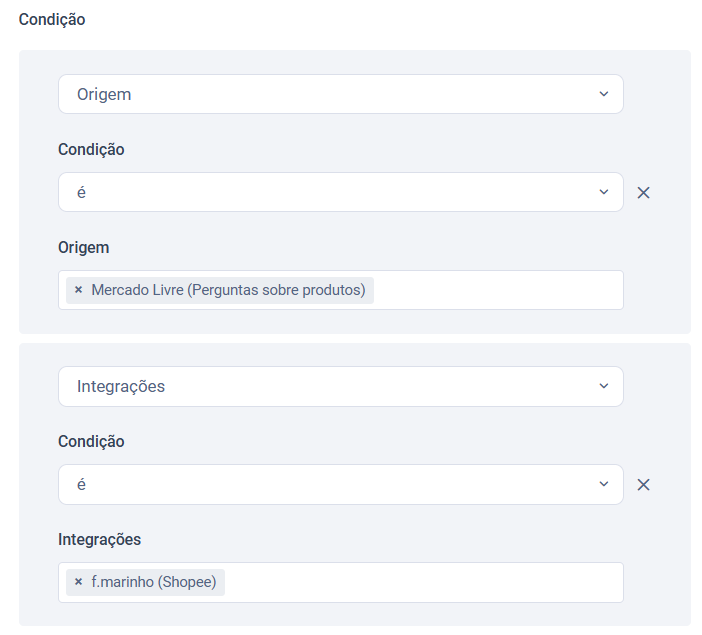702x635 pixels.
Task: Click the Integrações label above the tags field
Action: click(99, 539)
